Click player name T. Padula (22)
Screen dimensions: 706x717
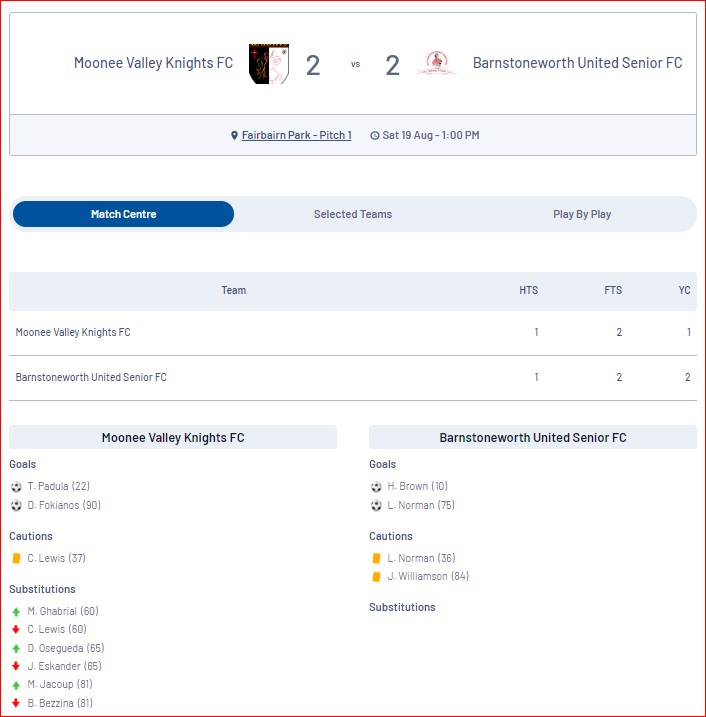point(59,486)
